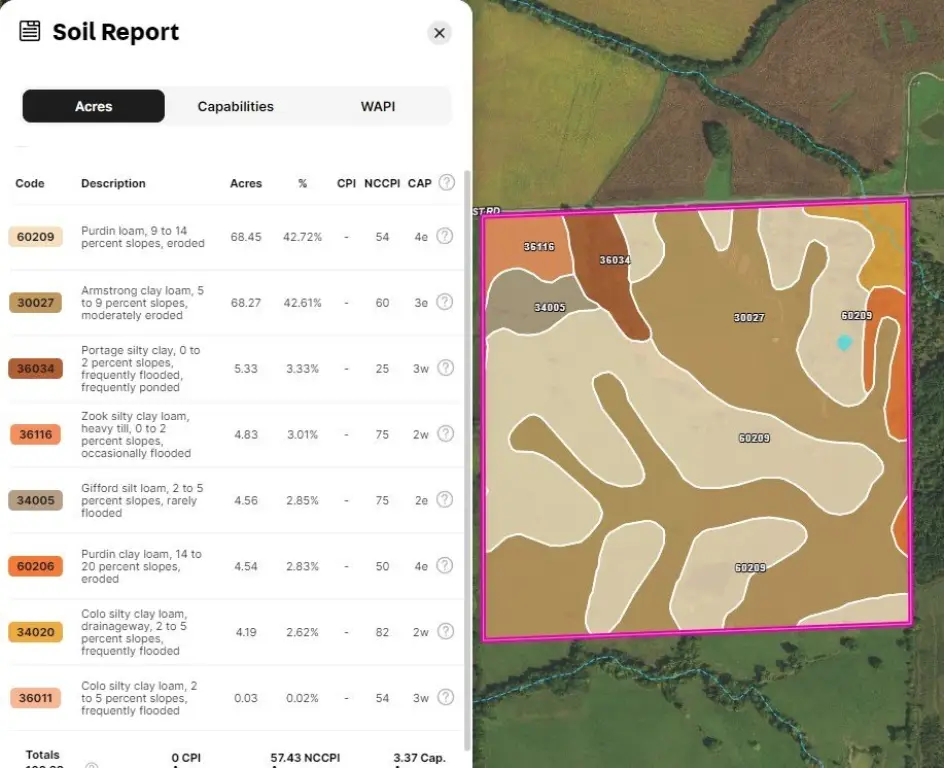Click help icon for Colo 34020 row

(x=445, y=632)
